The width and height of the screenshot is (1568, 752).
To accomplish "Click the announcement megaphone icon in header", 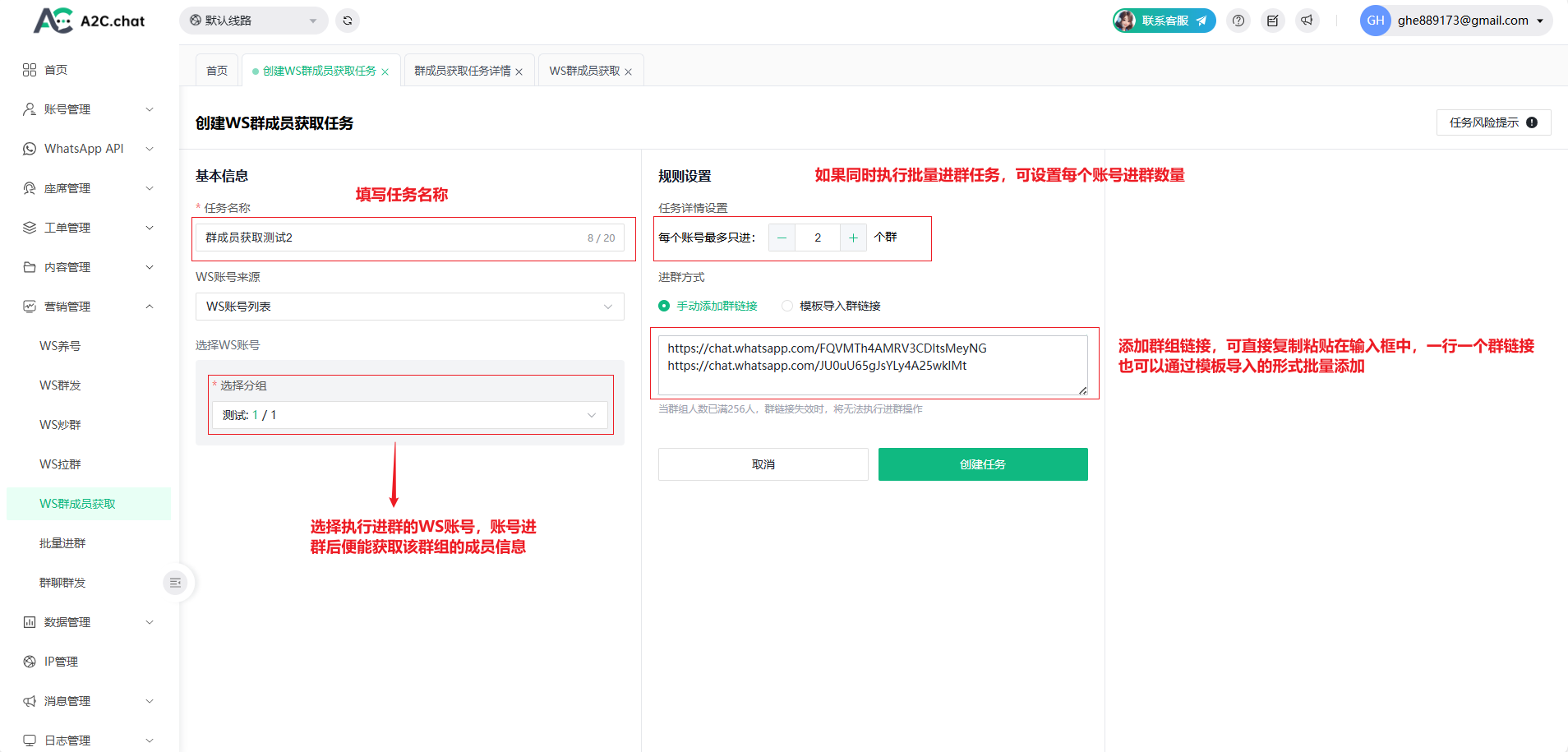I will (x=1307, y=21).
